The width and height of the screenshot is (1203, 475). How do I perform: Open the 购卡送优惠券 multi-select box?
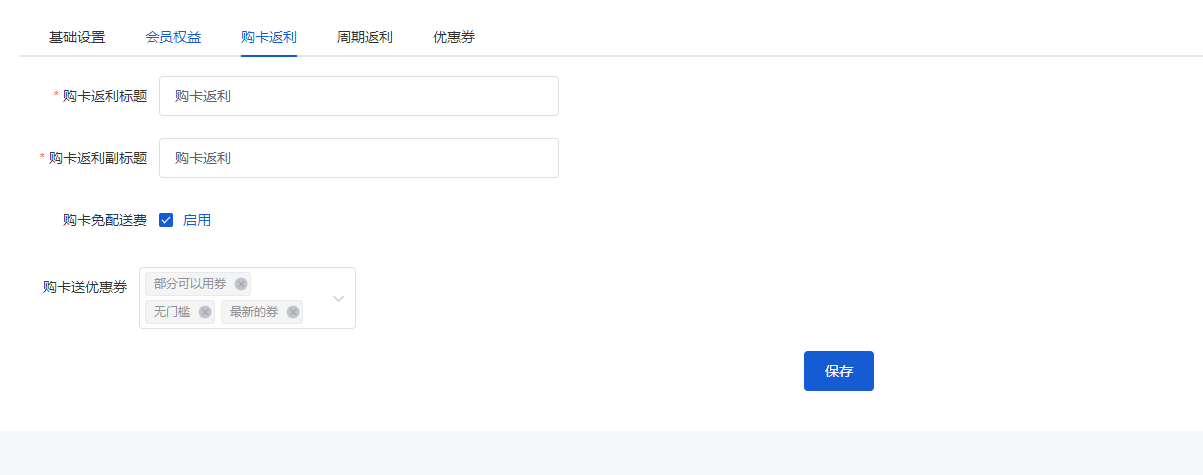tap(247, 298)
